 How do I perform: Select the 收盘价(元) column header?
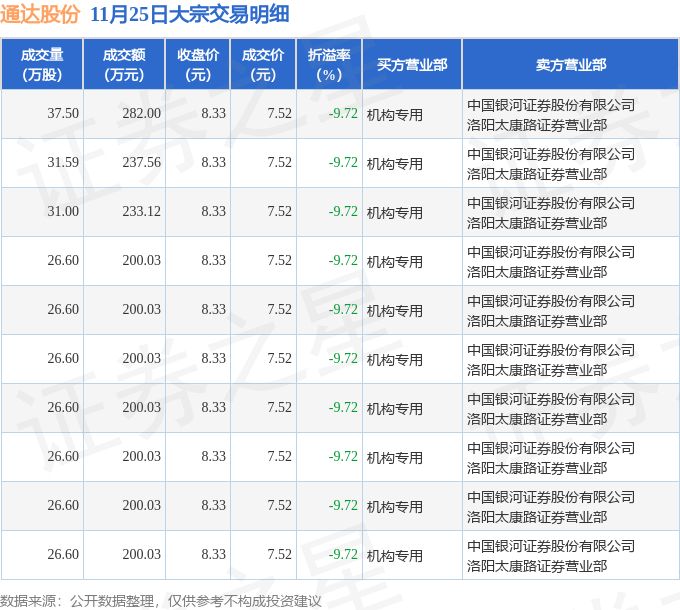point(198,65)
